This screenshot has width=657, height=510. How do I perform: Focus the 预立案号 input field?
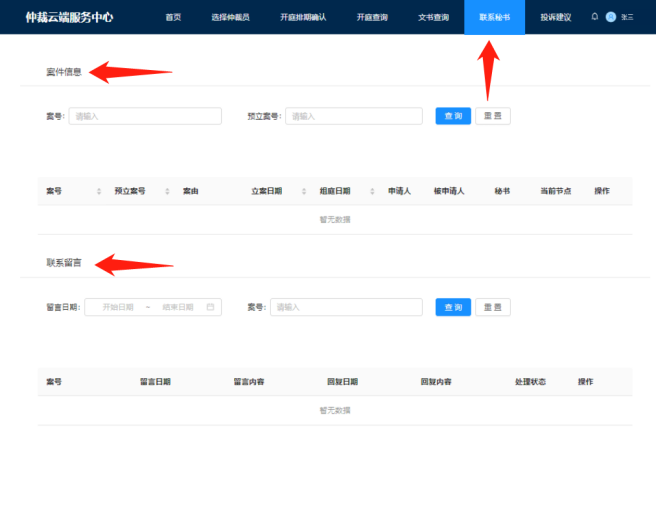click(x=354, y=116)
